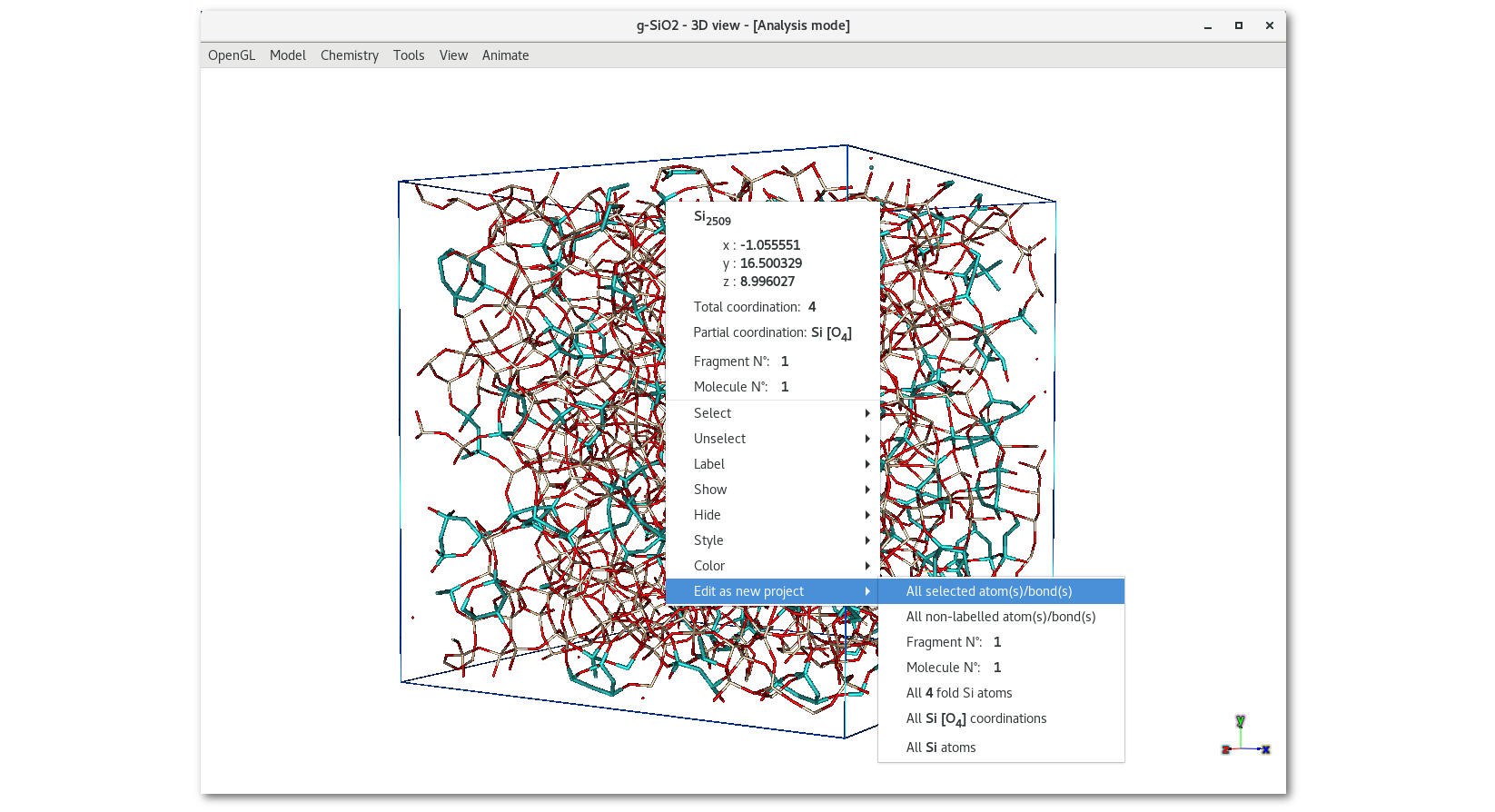Open the Tools menu
Image resolution: width=1495 pixels, height=812 pixels.
coord(408,55)
